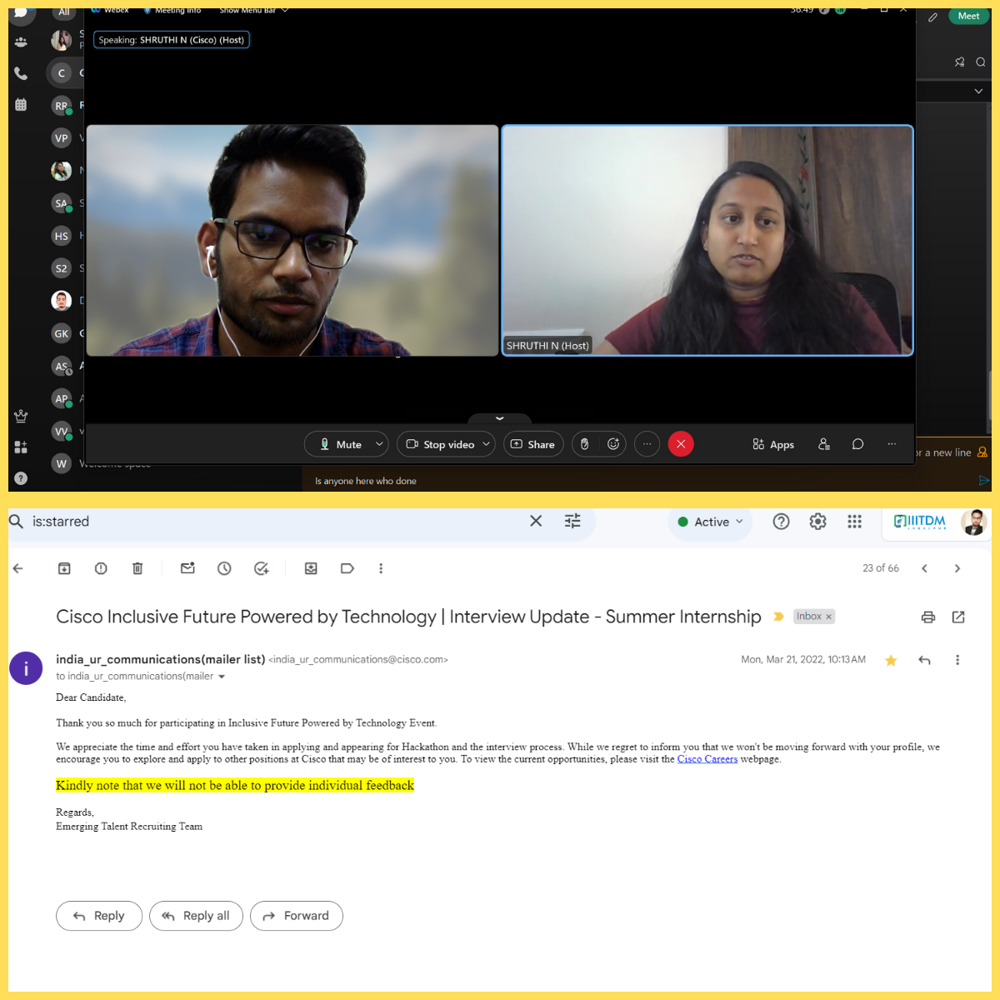Screen dimensions: 1000x1000
Task: Open the Webex participants panel
Action: 824,444
